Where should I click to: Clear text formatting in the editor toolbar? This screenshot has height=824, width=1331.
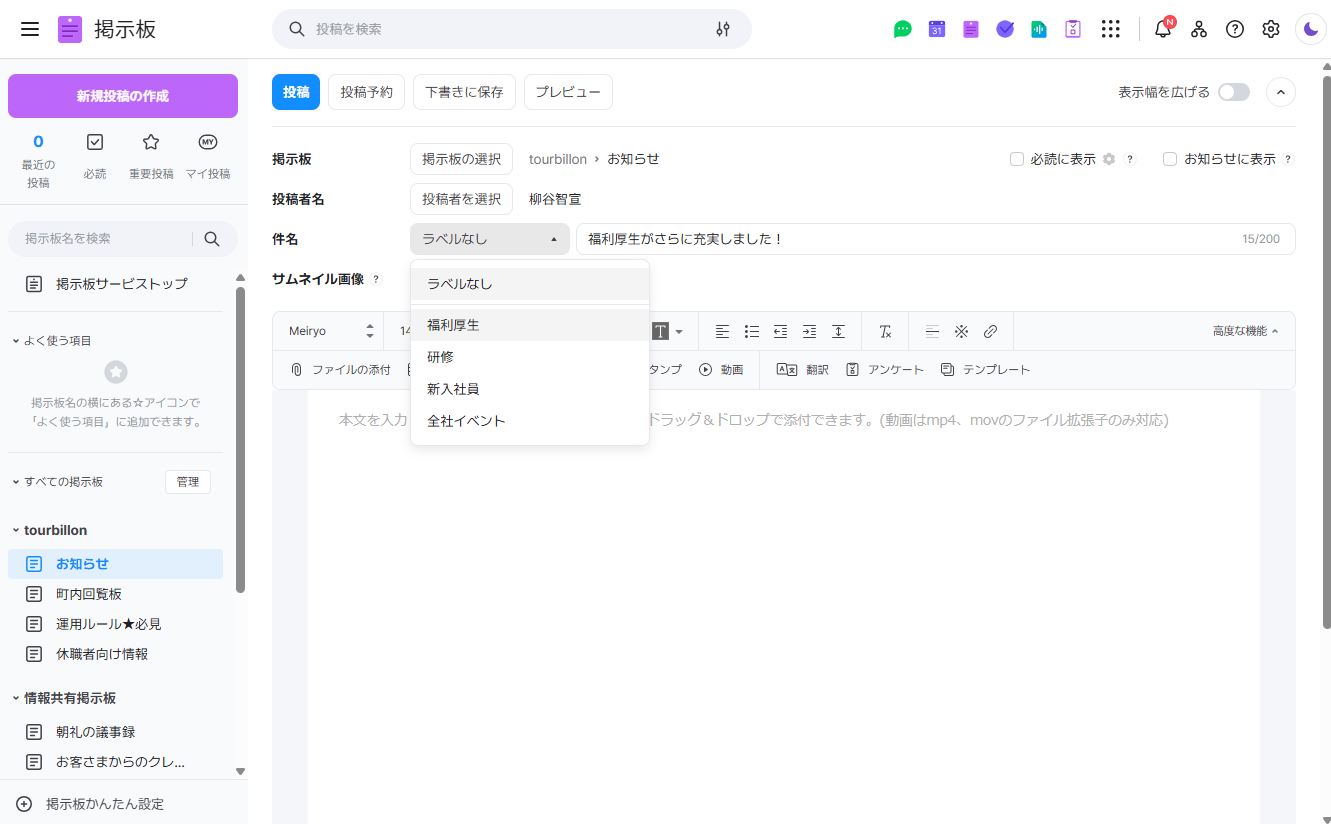[885, 331]
